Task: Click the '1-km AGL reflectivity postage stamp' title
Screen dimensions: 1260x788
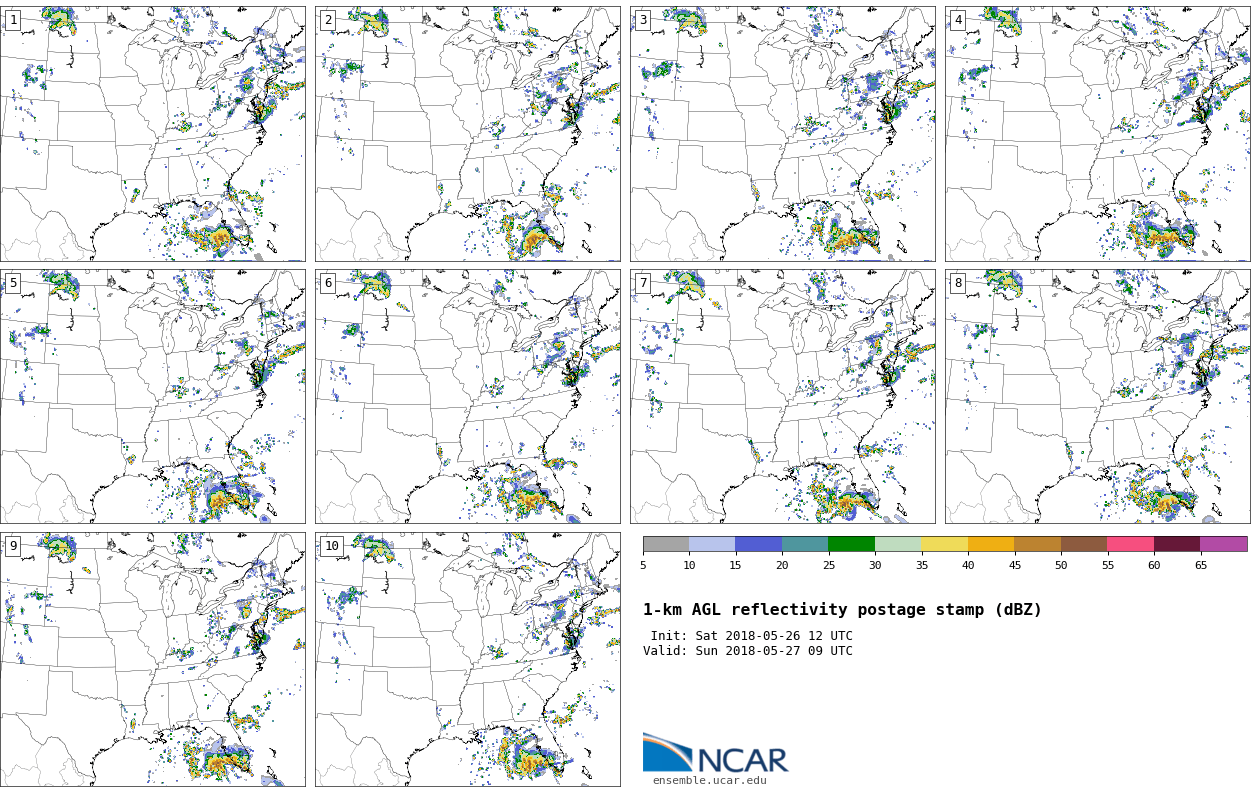Action: (842, 610)
